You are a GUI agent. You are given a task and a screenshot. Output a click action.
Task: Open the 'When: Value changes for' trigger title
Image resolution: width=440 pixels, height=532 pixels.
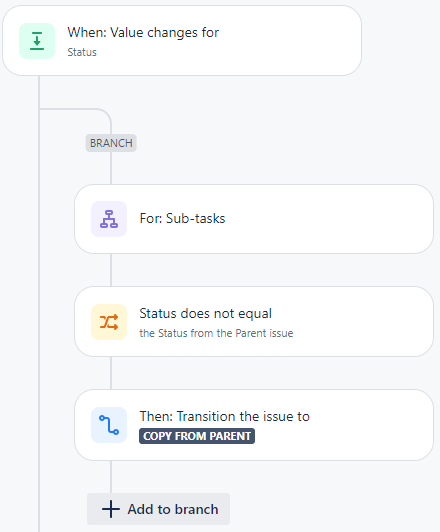(x=143, y=33)
